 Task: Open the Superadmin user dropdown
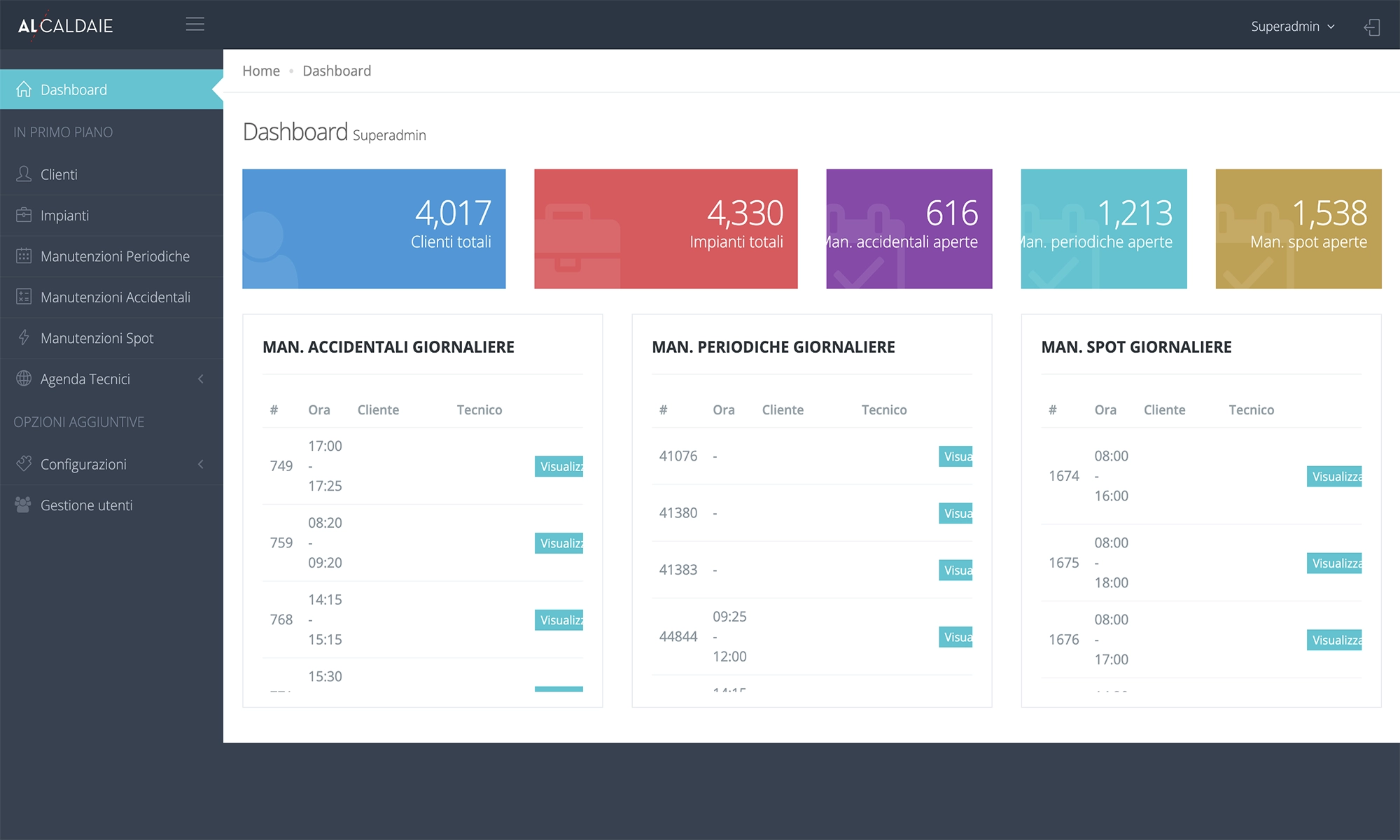coord(1293,27)
